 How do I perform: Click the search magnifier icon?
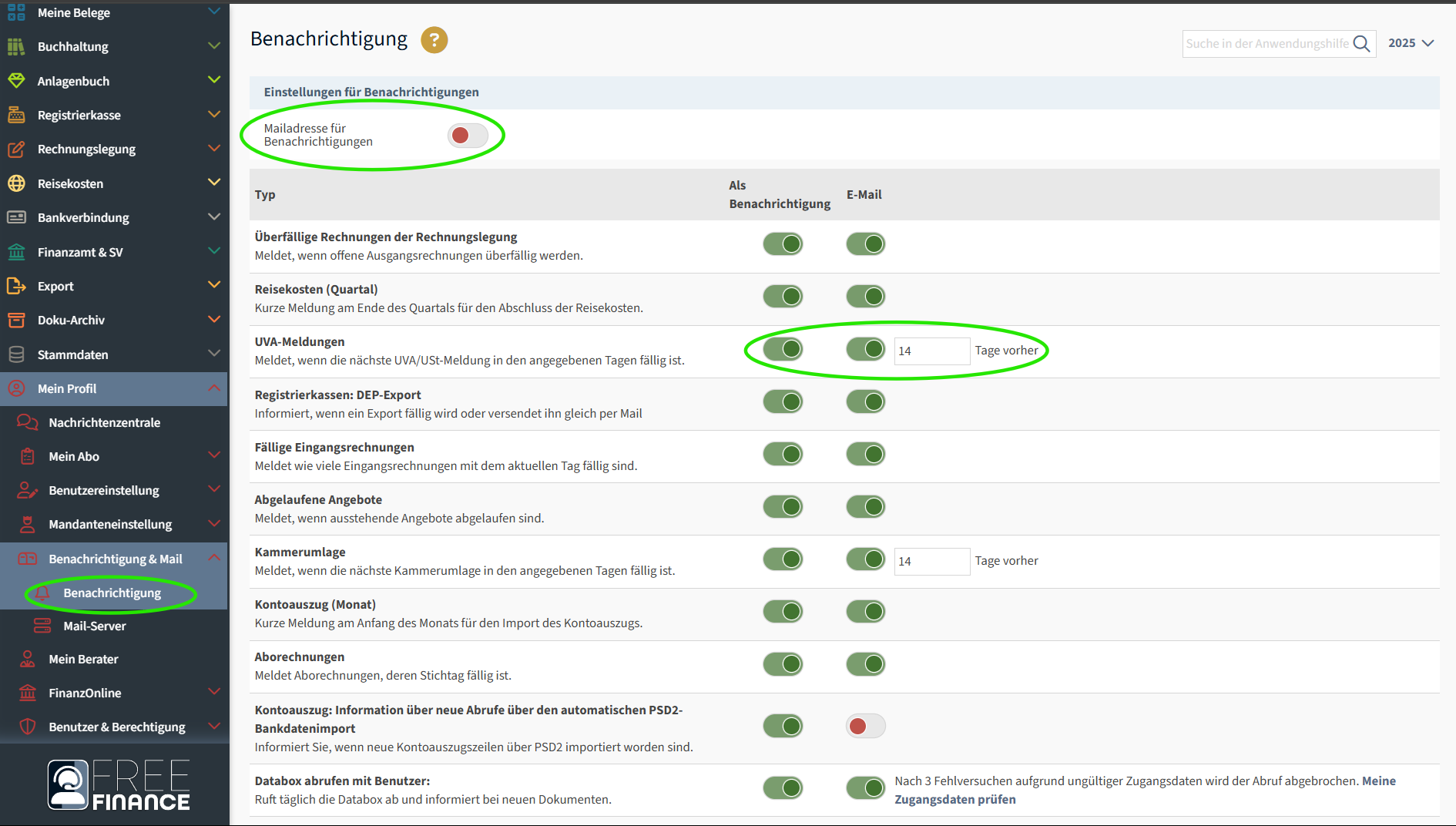click(1361, 44)
